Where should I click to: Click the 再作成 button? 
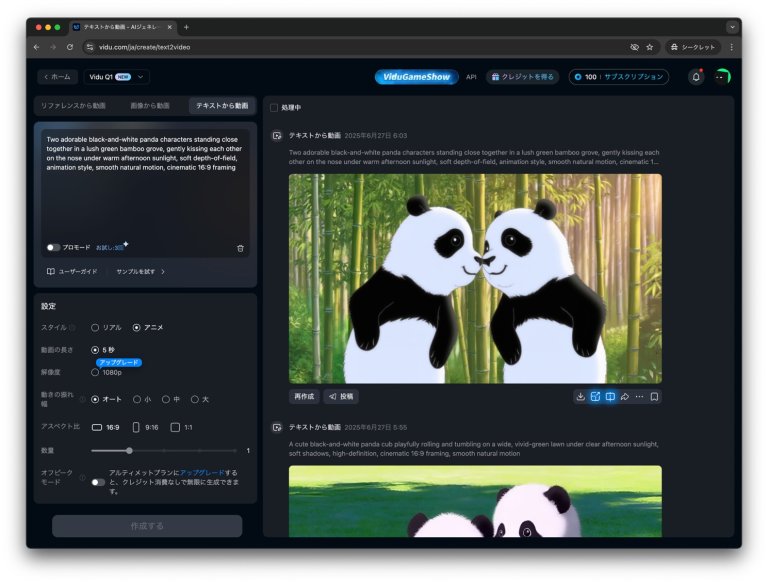(x=304, y=396)
